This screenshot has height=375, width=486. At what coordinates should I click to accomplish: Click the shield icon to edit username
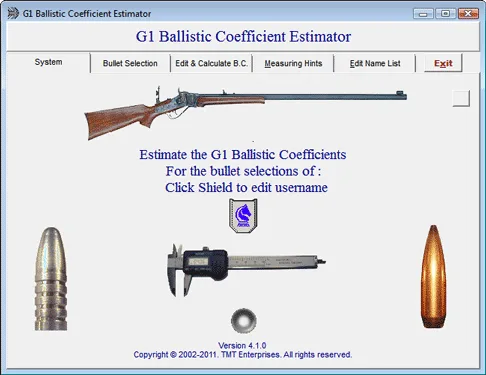[243, 215]
